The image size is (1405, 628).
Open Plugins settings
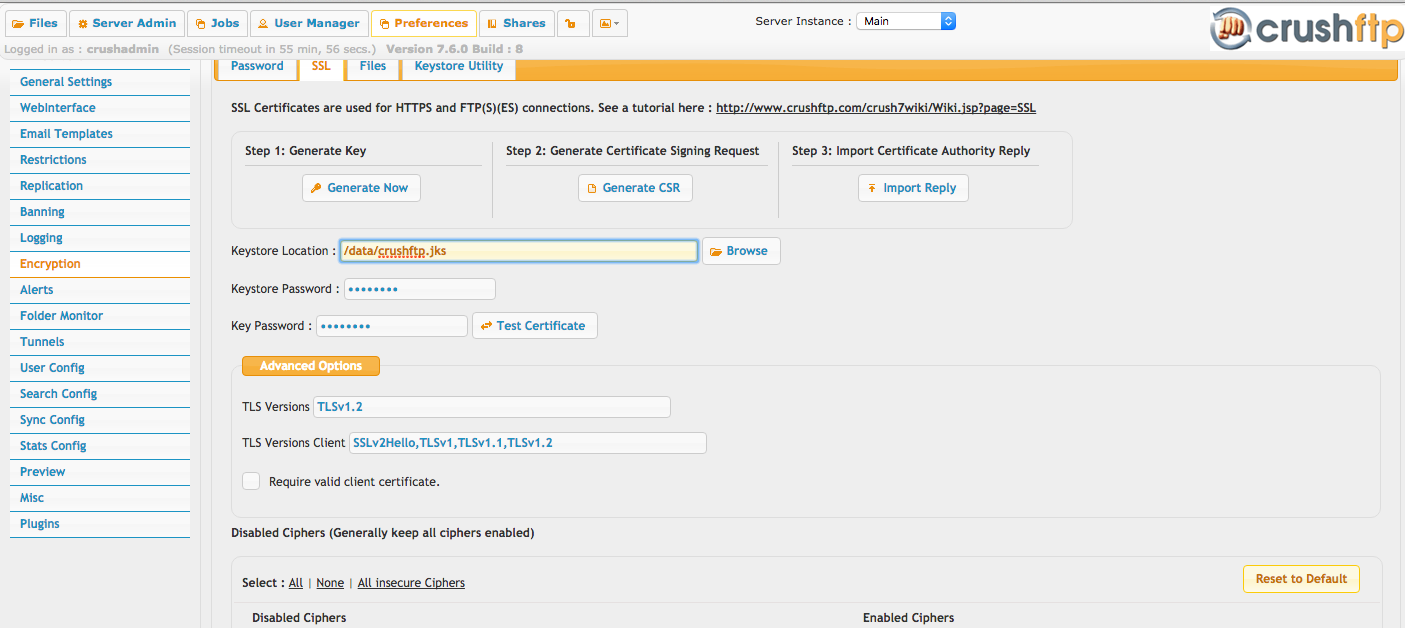coord(100,524)
